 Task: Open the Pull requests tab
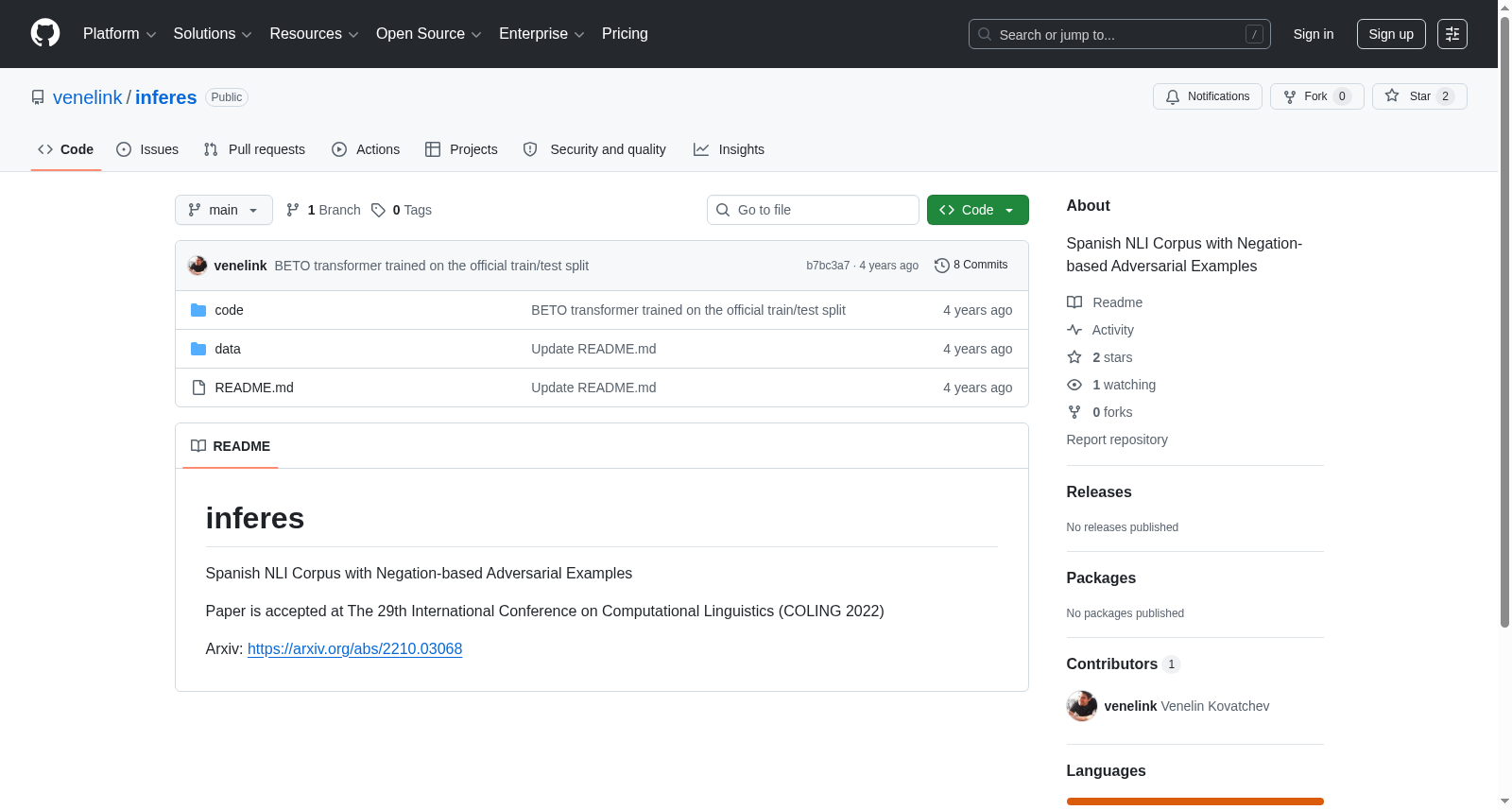pos(254,149)
